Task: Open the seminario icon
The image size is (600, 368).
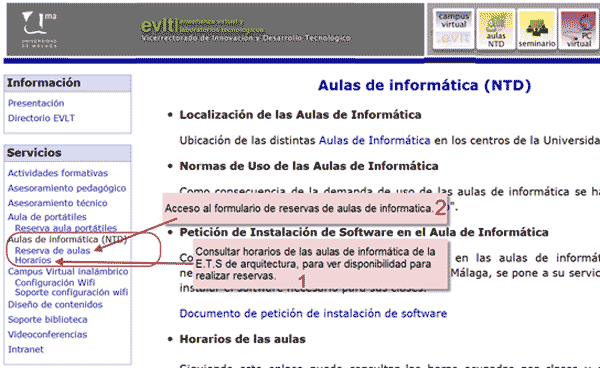Action: pyautogui.click(x=537, y=29)
